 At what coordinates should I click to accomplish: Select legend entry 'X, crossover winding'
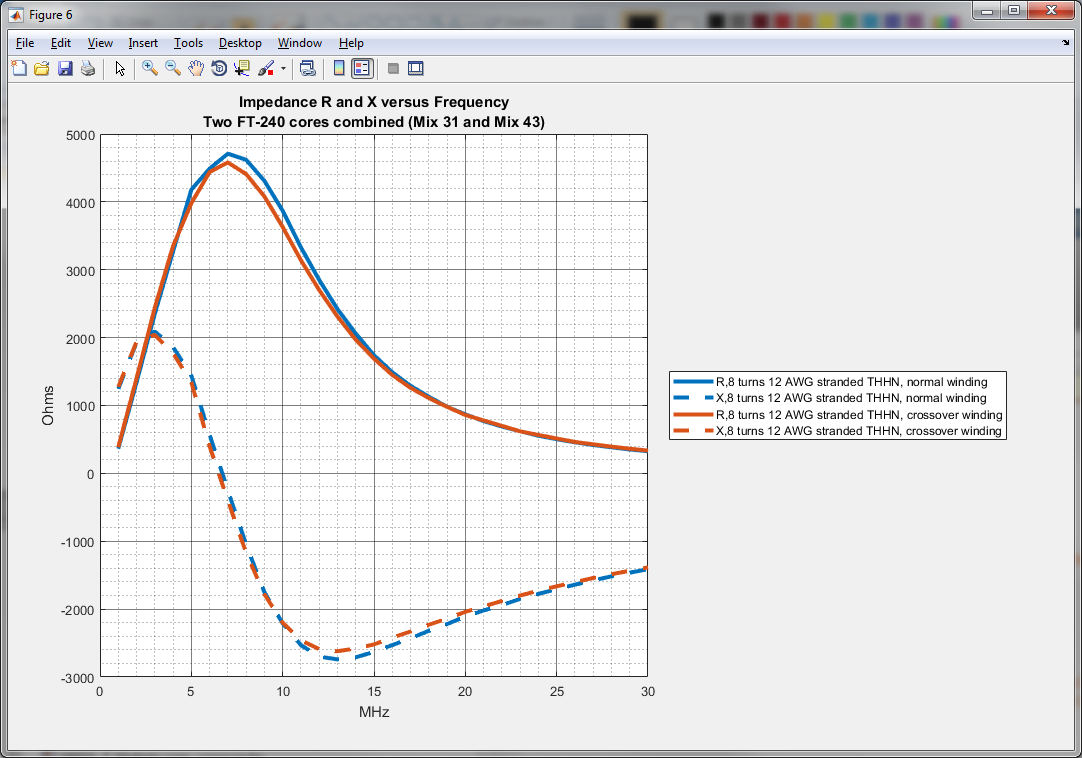pos(858,431)
